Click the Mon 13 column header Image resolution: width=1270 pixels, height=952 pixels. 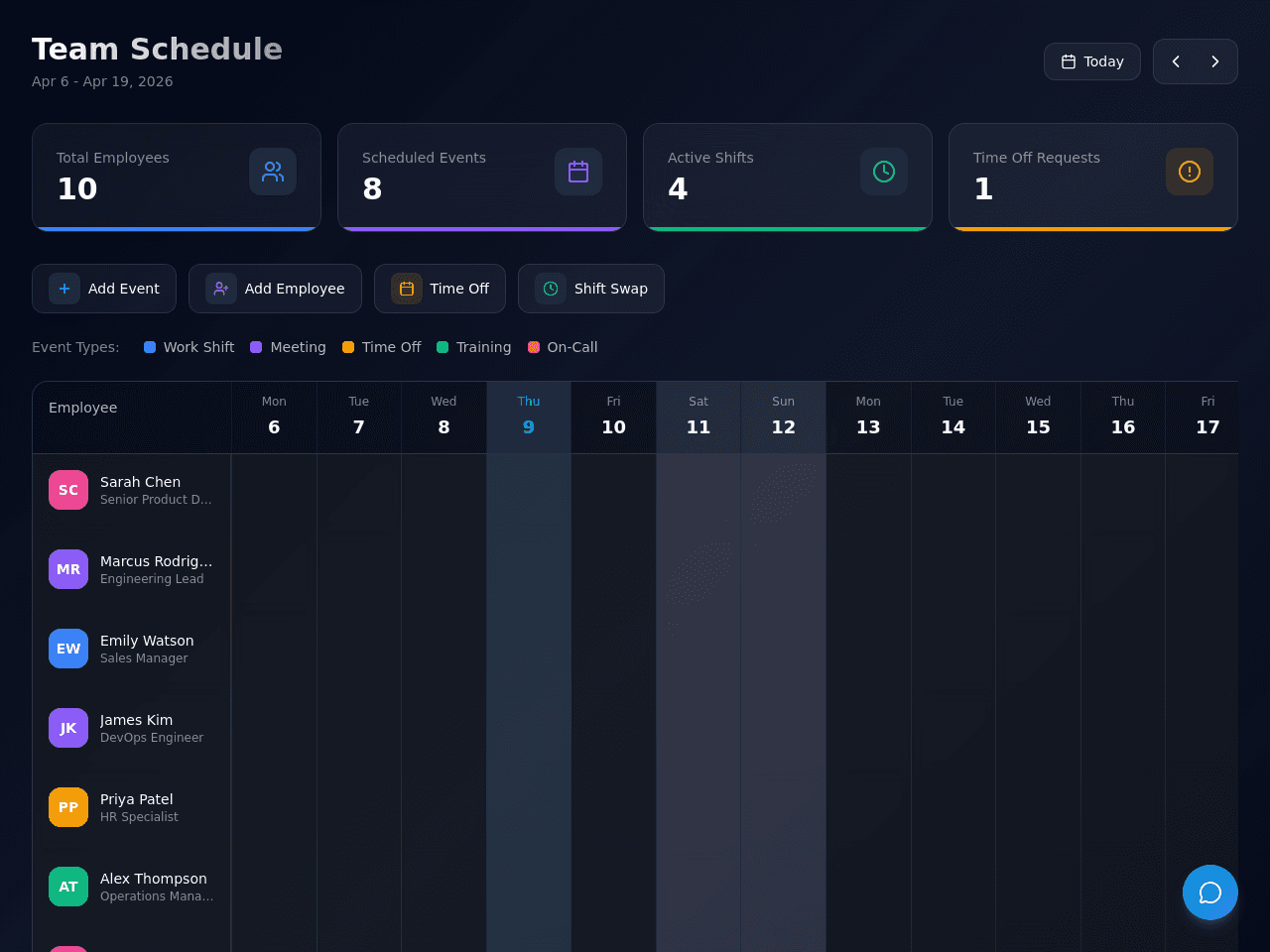point(868,417)
